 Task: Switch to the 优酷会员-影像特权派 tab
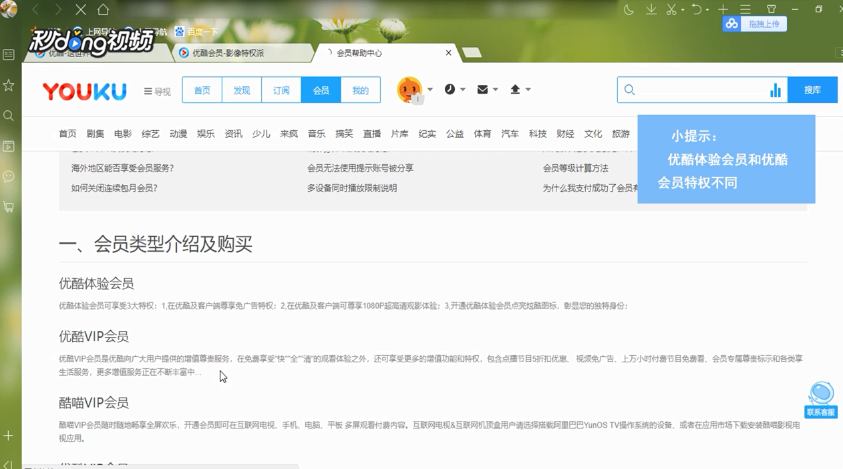[241, 53]
